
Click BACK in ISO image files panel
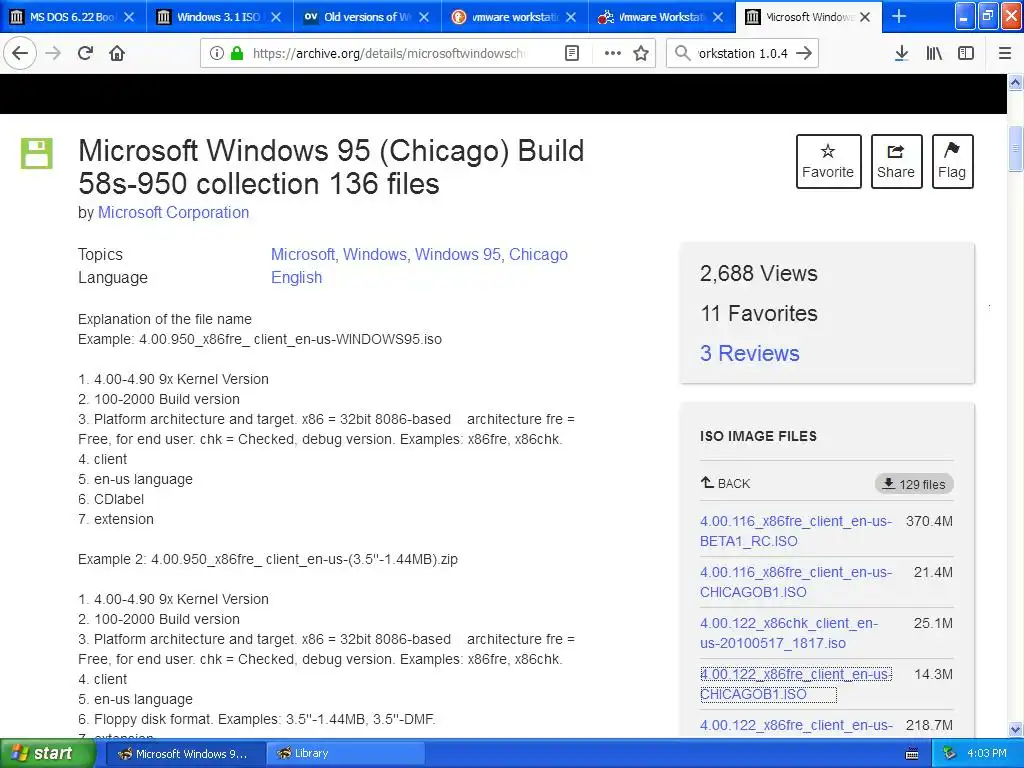pyautogui.click(x=726, y=483)
